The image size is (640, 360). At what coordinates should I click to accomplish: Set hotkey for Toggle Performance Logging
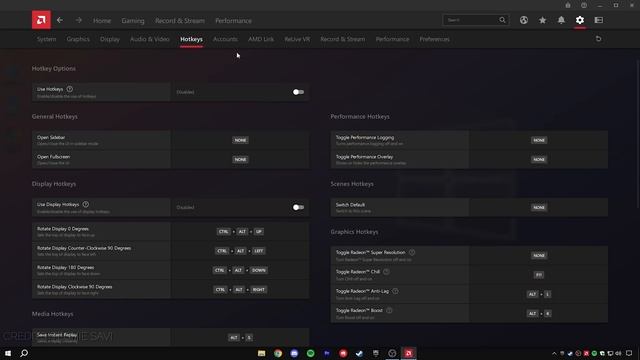(539, 140)
